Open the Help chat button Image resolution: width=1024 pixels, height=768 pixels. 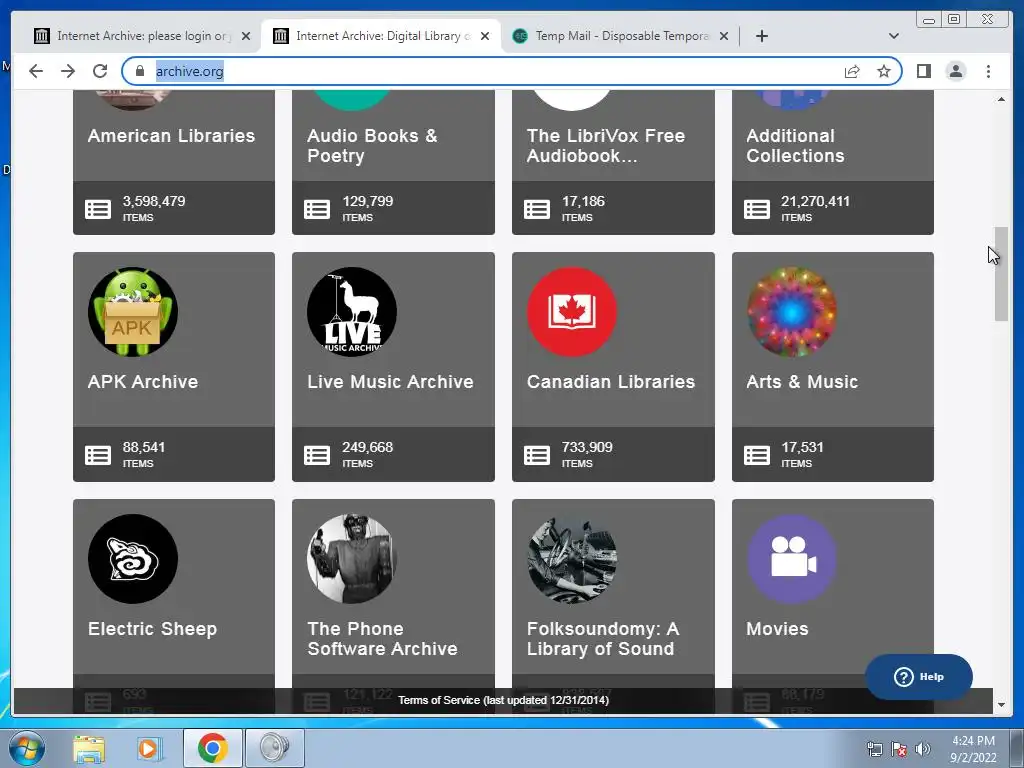click(919, 677)
